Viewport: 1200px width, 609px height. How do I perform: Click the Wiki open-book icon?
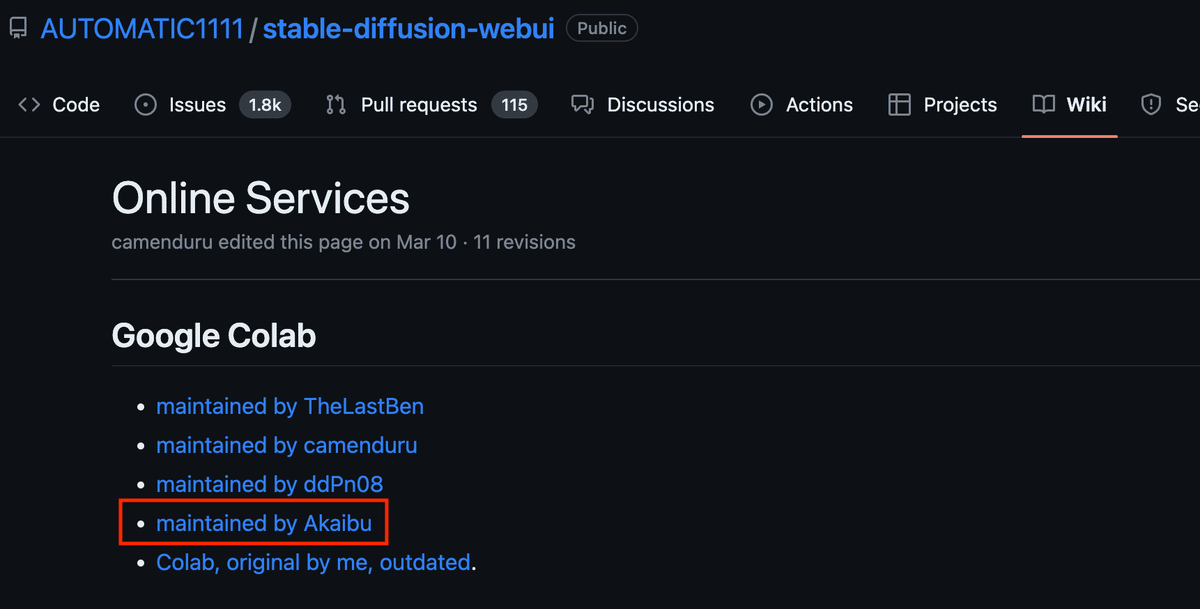point(1044,105)
